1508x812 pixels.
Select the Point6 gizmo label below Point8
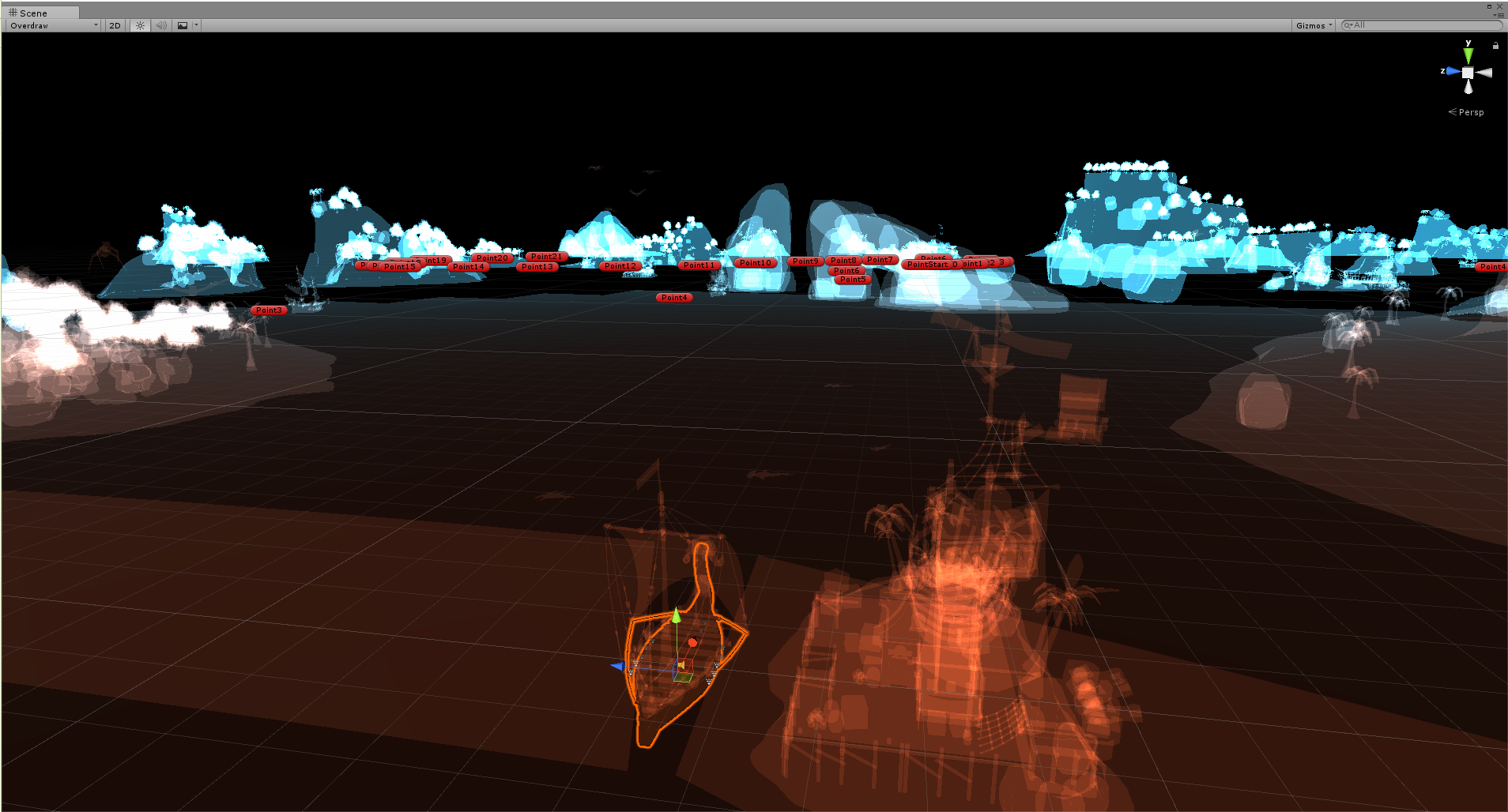click(x=846, y=271)
